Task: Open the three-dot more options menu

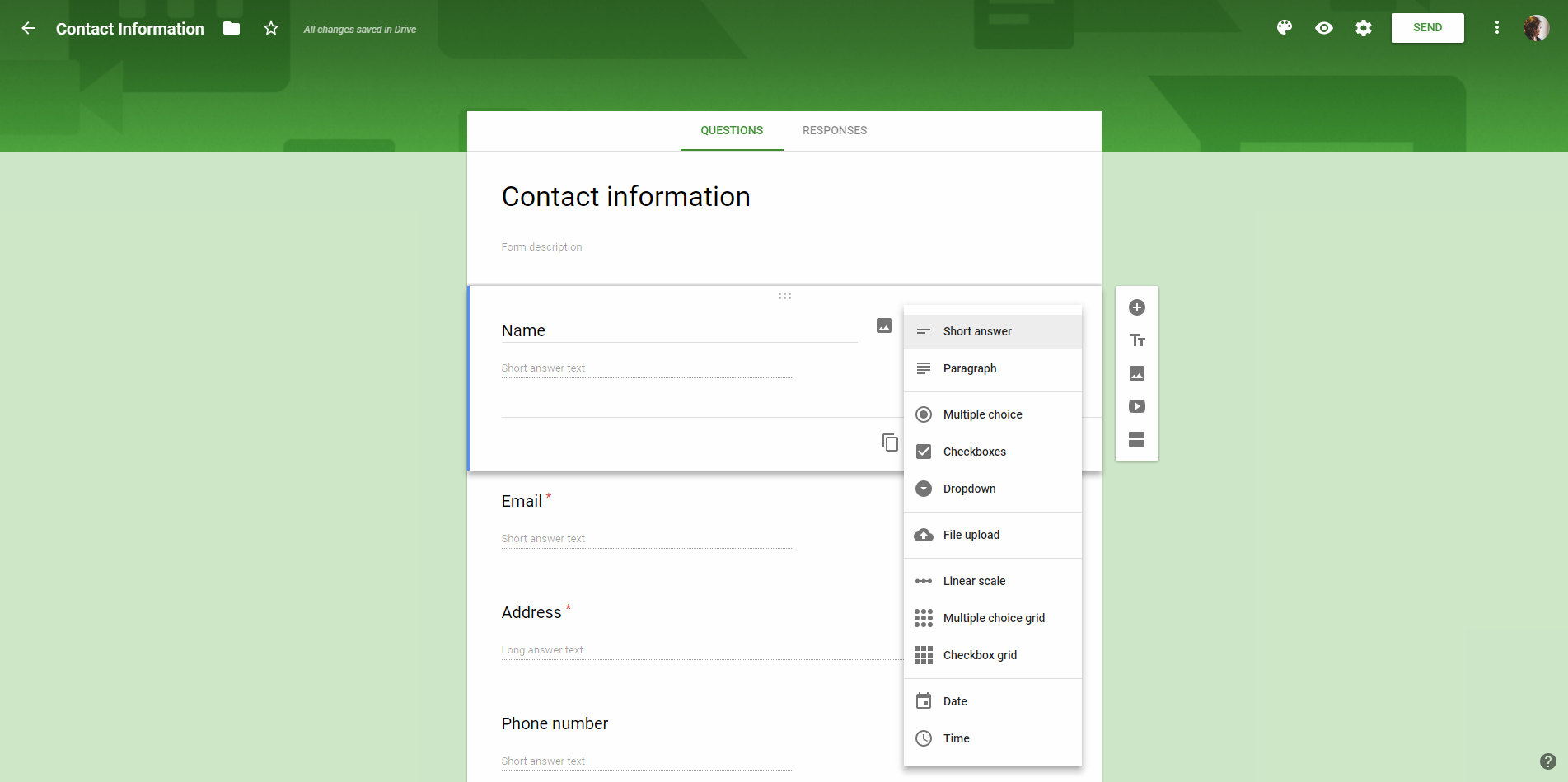Action: (x=1497, y=28)
